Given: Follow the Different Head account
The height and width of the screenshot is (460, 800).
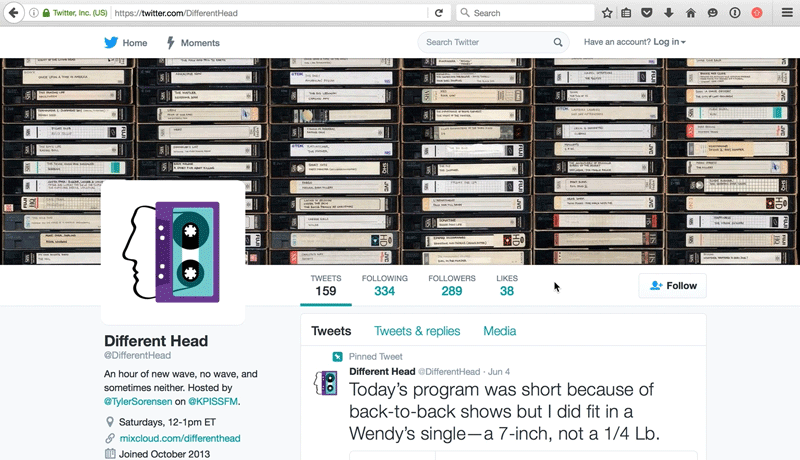Looking at the screenshot, I should pyautogui.click(x=672, y=286).
